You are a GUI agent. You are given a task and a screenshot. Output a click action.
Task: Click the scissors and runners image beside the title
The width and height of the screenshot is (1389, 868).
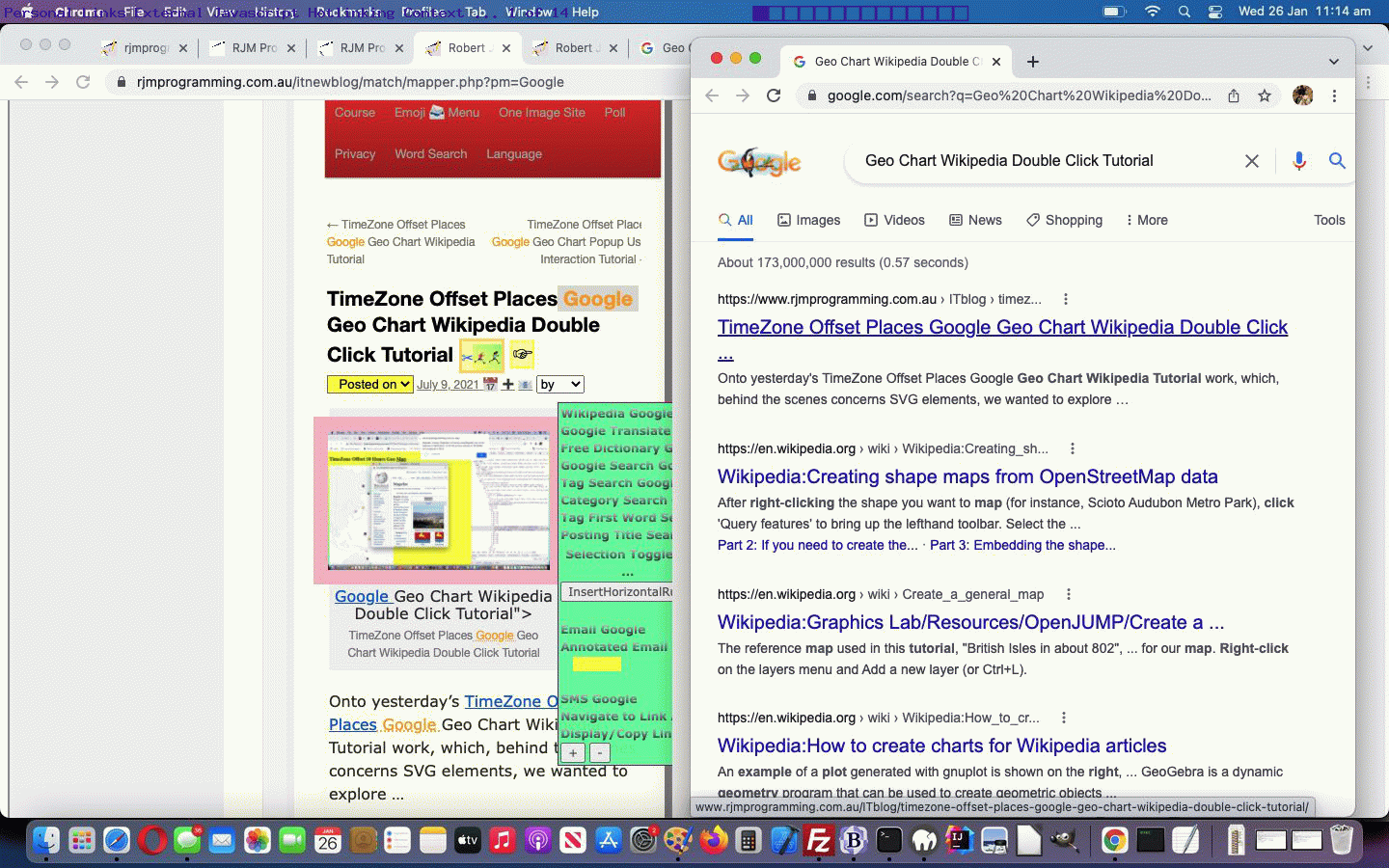click(481, 355)
